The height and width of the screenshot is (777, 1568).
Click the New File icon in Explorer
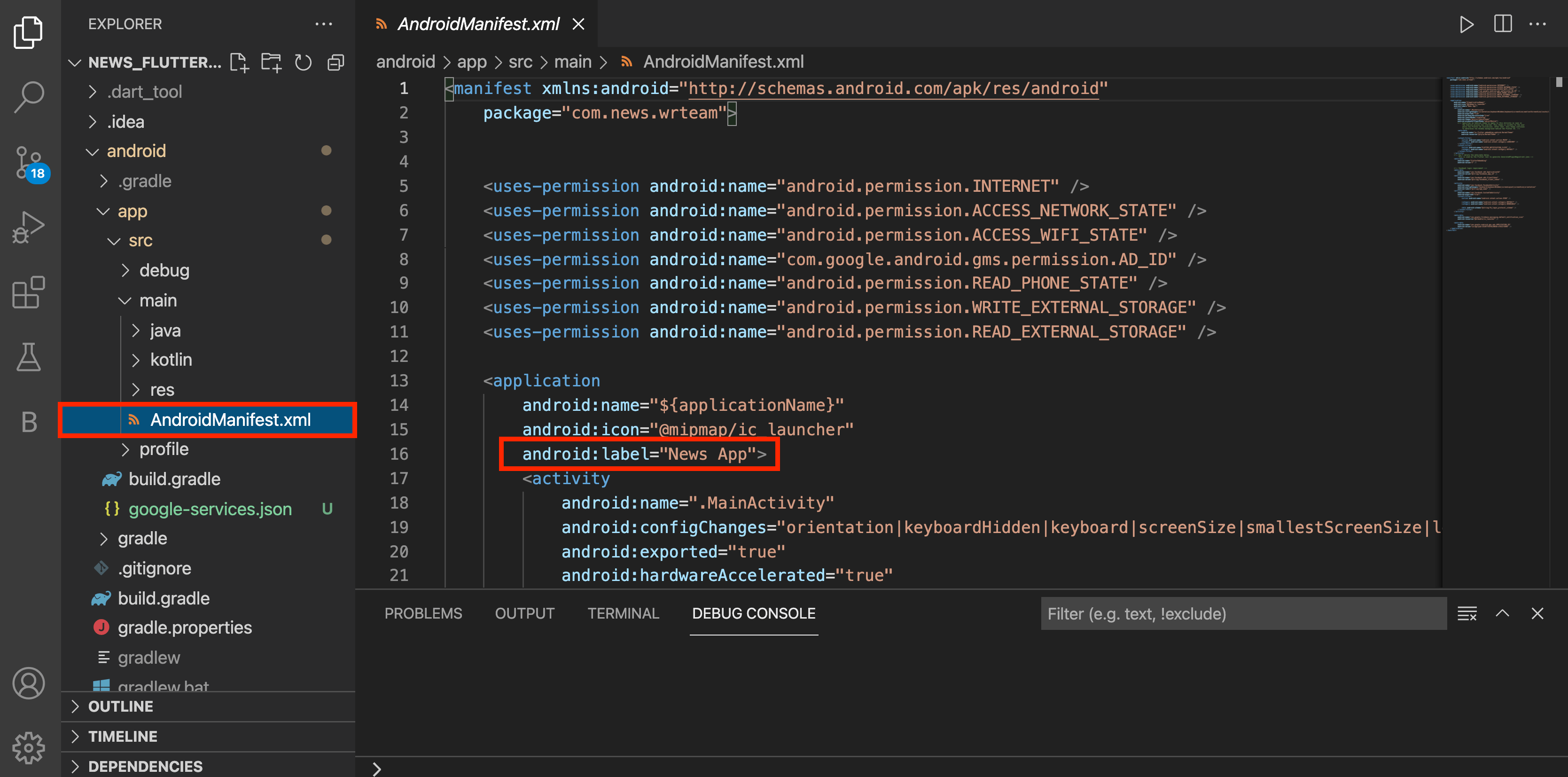[x=239, y=62]
